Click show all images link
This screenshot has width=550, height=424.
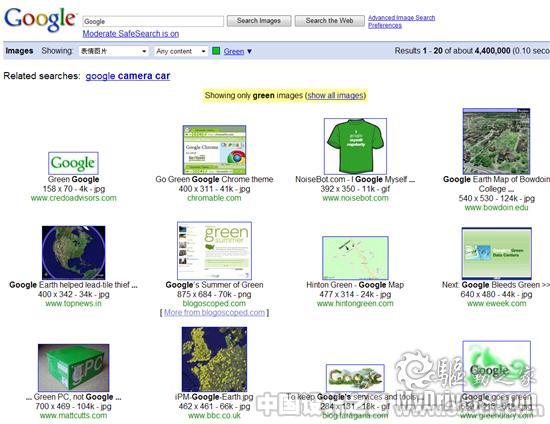tap(336, 95)
